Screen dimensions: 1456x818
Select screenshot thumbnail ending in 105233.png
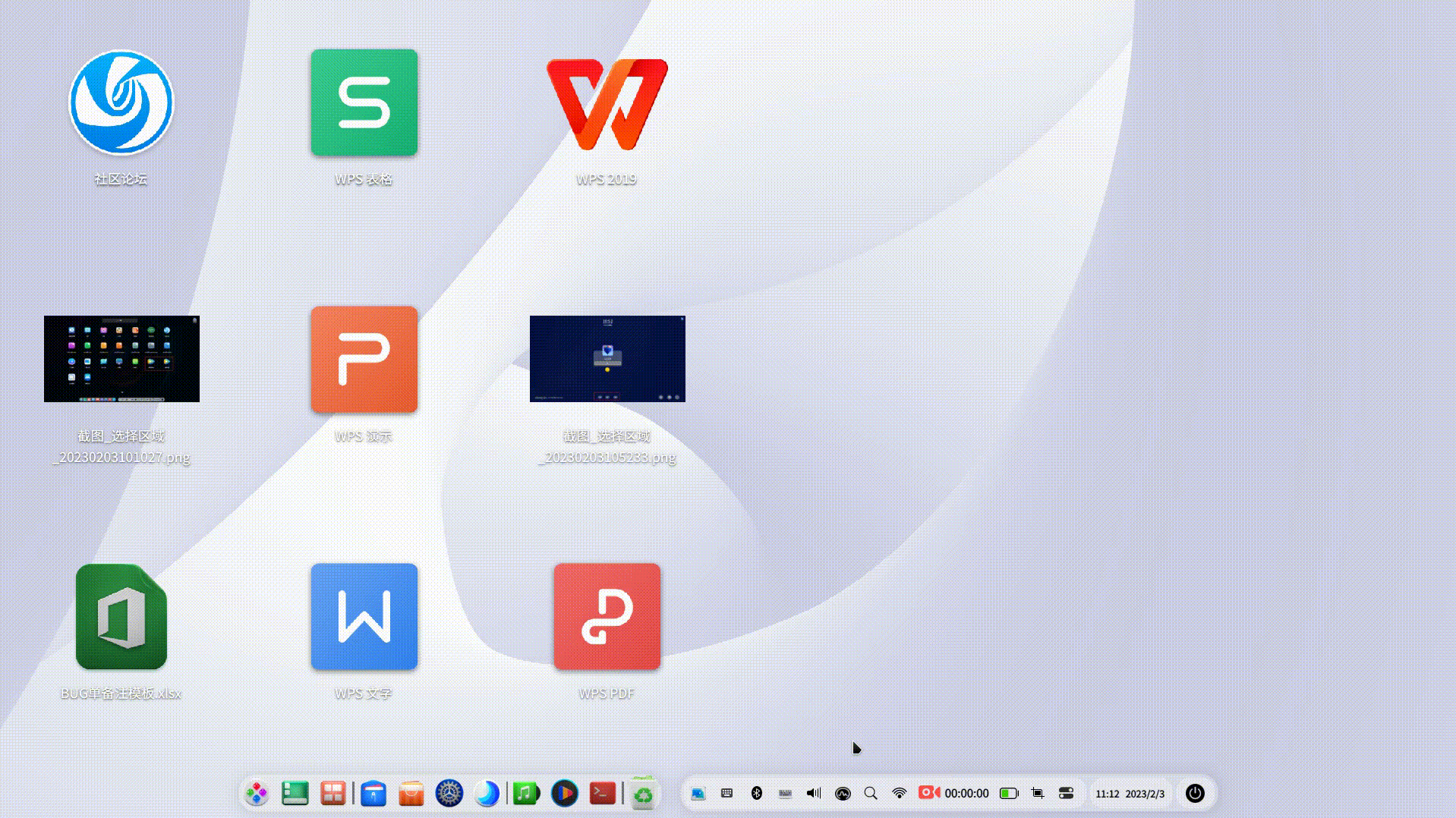point(607,359)
